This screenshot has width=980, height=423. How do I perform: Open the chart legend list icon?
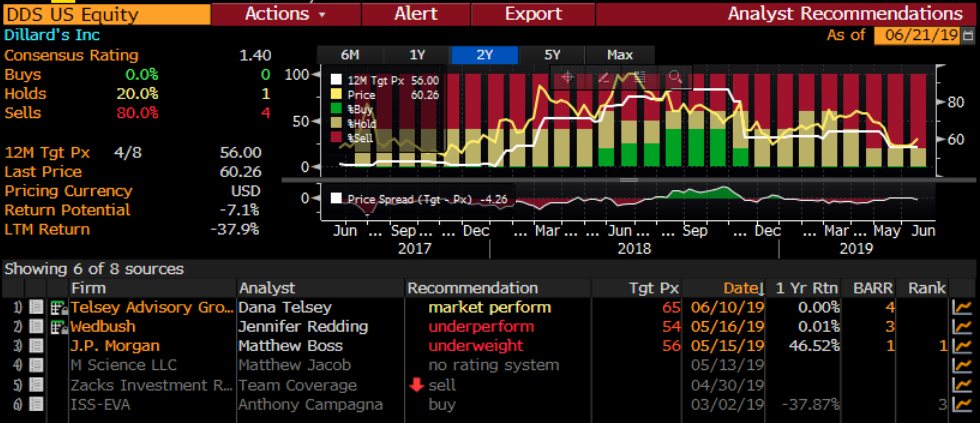[x=639, y=77]
